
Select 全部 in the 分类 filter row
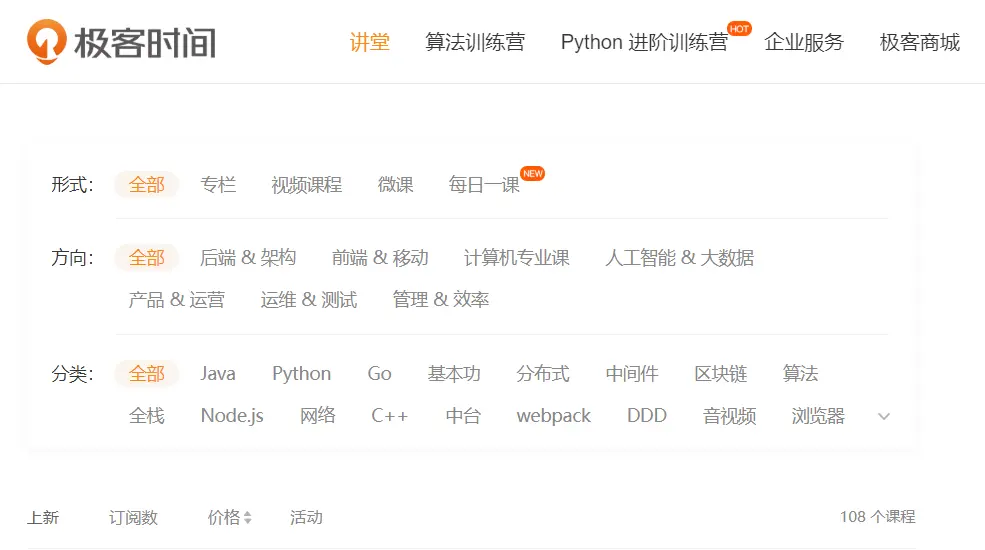(x=146, y=374)
